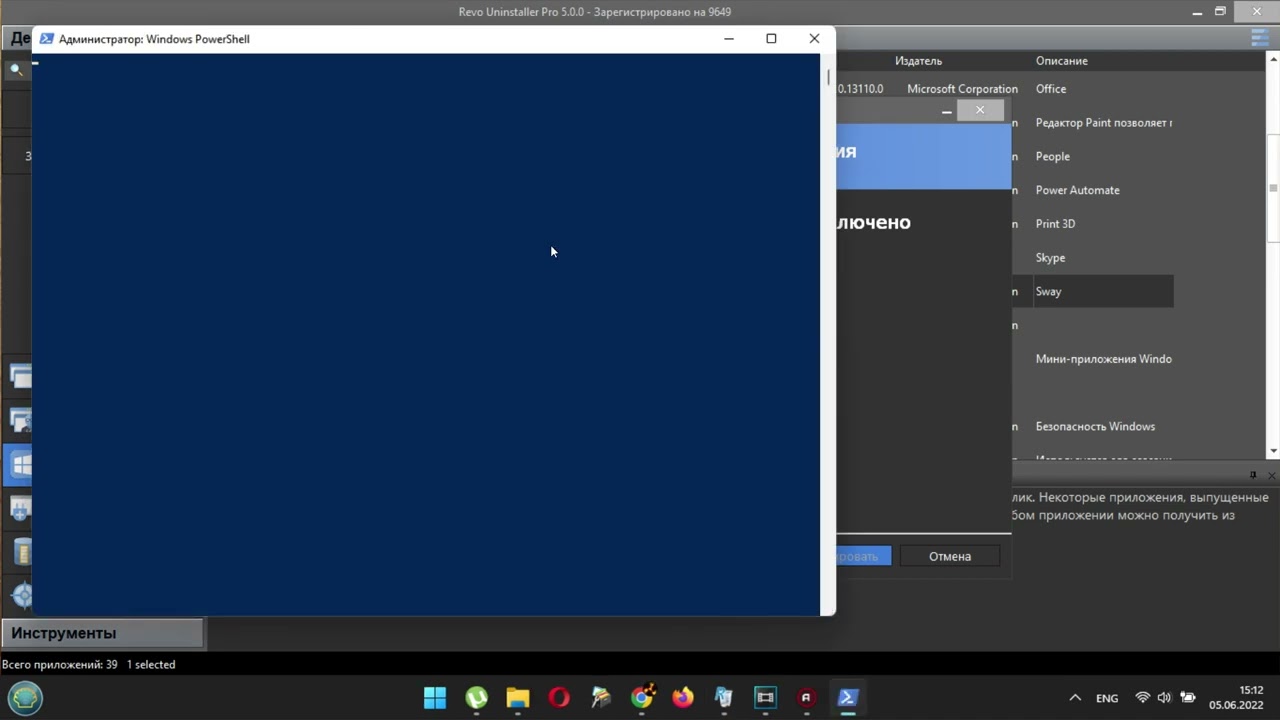Expand the Инструменты section in the Revo sidebar
Screen dimensions: 1280x720
(x=103, y=633)
